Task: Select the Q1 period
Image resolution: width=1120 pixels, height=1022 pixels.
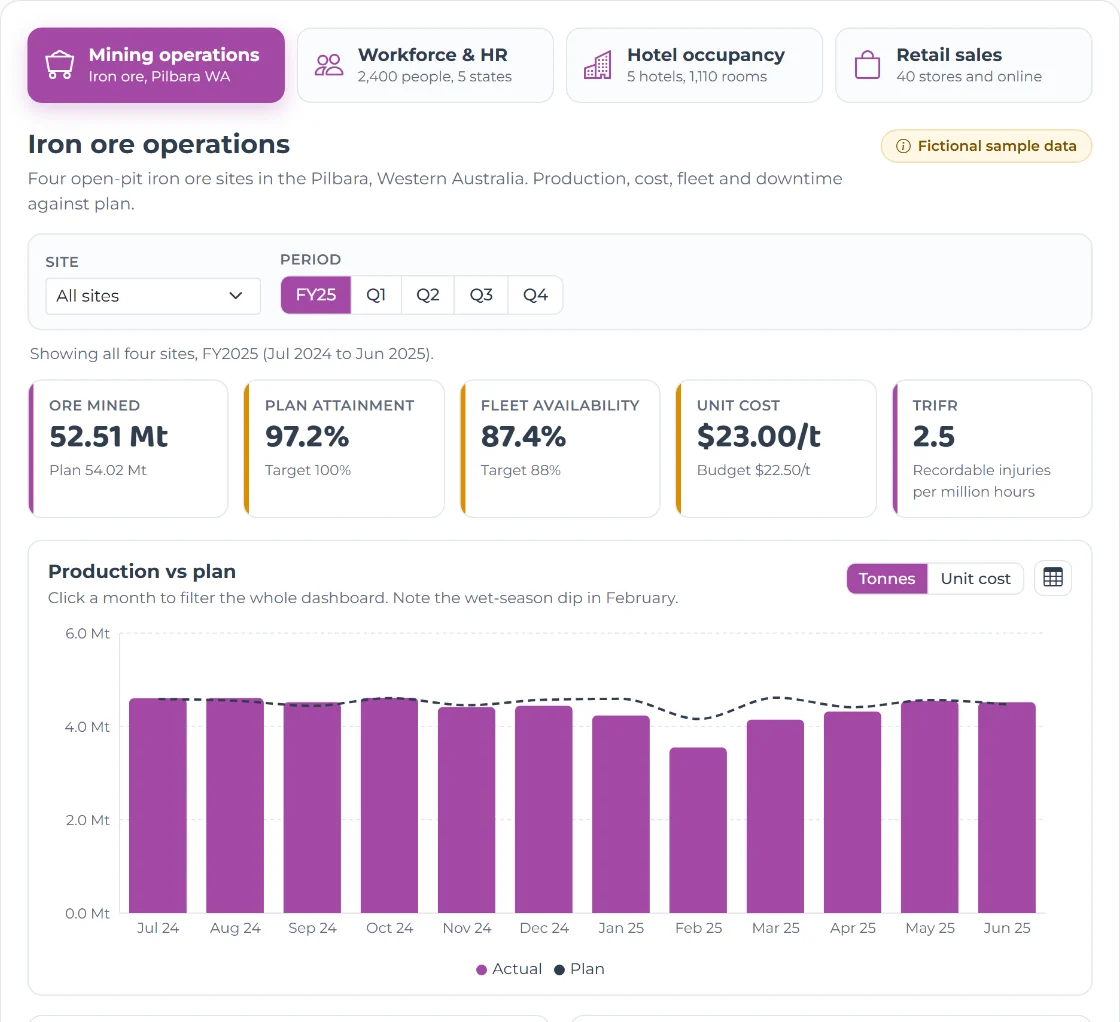Action: [x=376, y=295]
